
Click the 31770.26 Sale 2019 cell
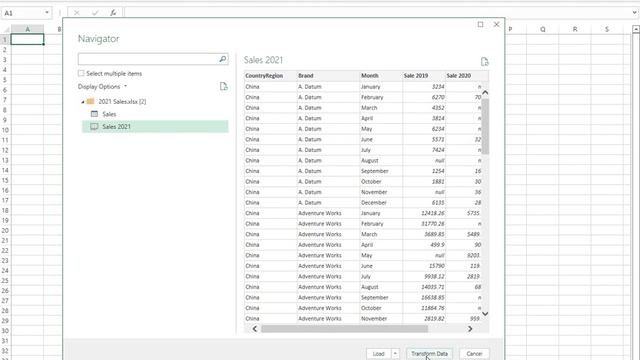click(424, 224)
